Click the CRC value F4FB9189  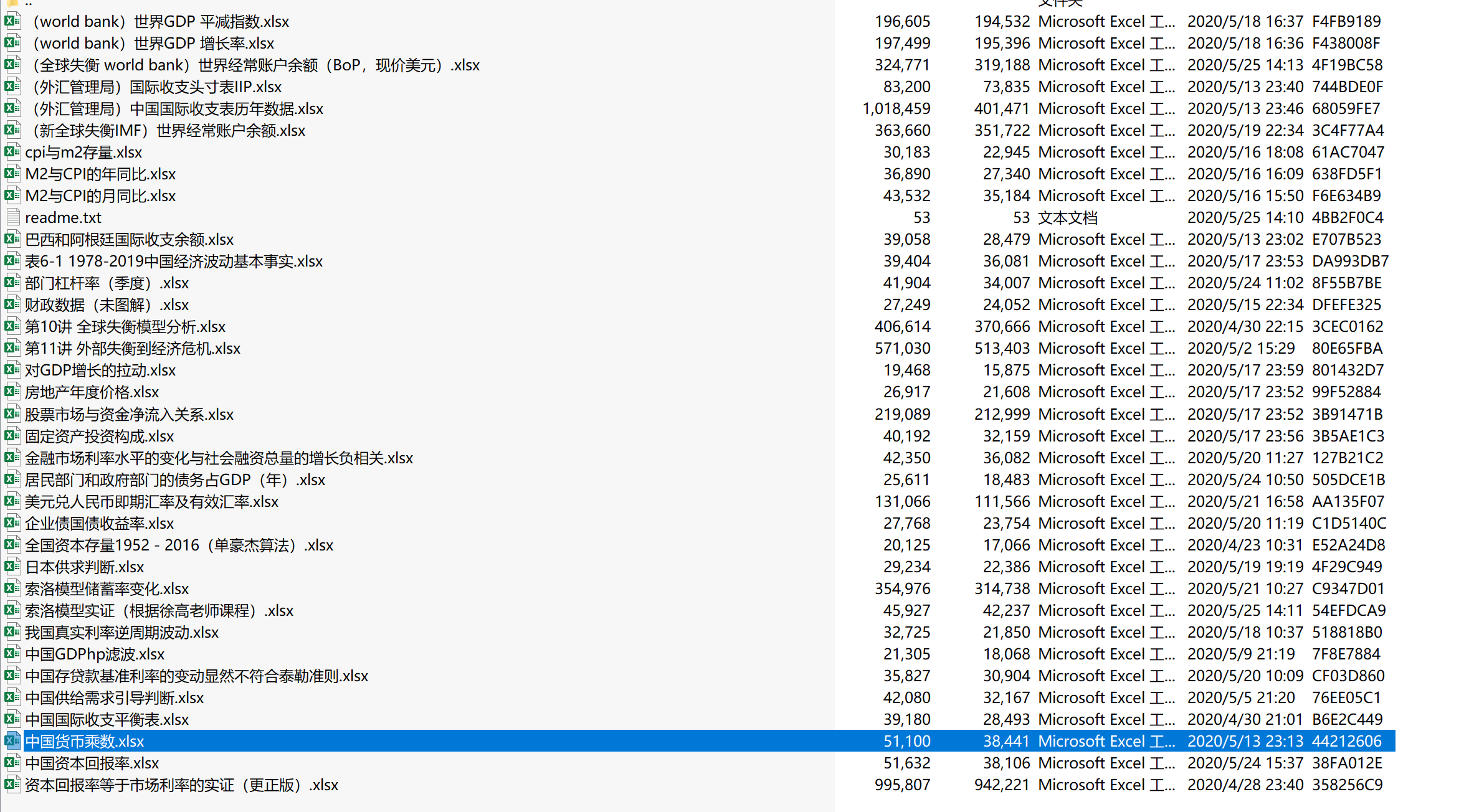point(1347,22)
